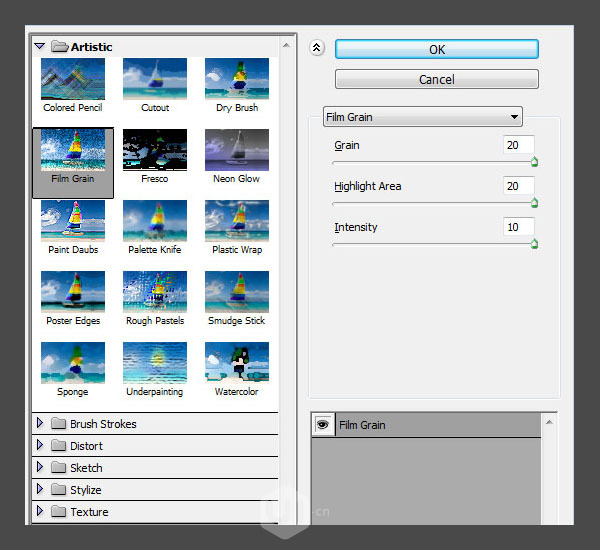Click the Brush Strokes category label
The height and width of the screenshot is (550, 600).
(x=103, y=424)
